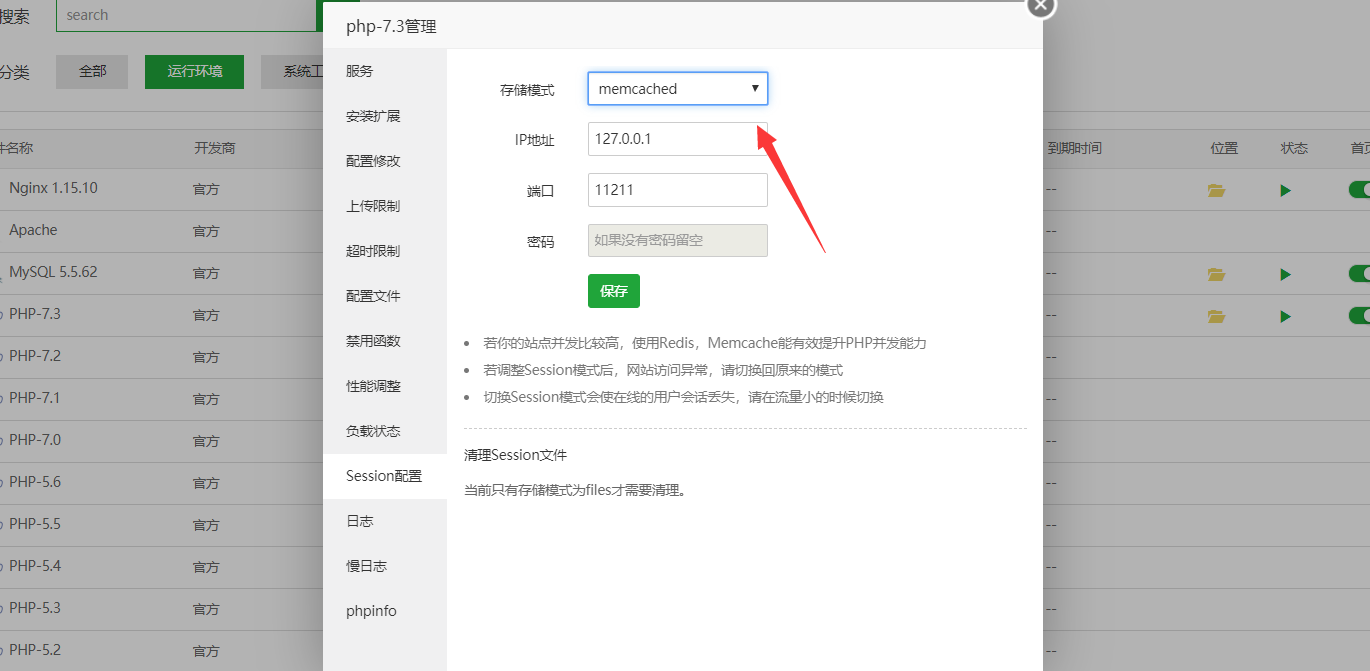Image resolution: width=1370 pixels, height=671 pixels.
Task: Toggle the Nginx homepage display switch
Action: 1360,189
